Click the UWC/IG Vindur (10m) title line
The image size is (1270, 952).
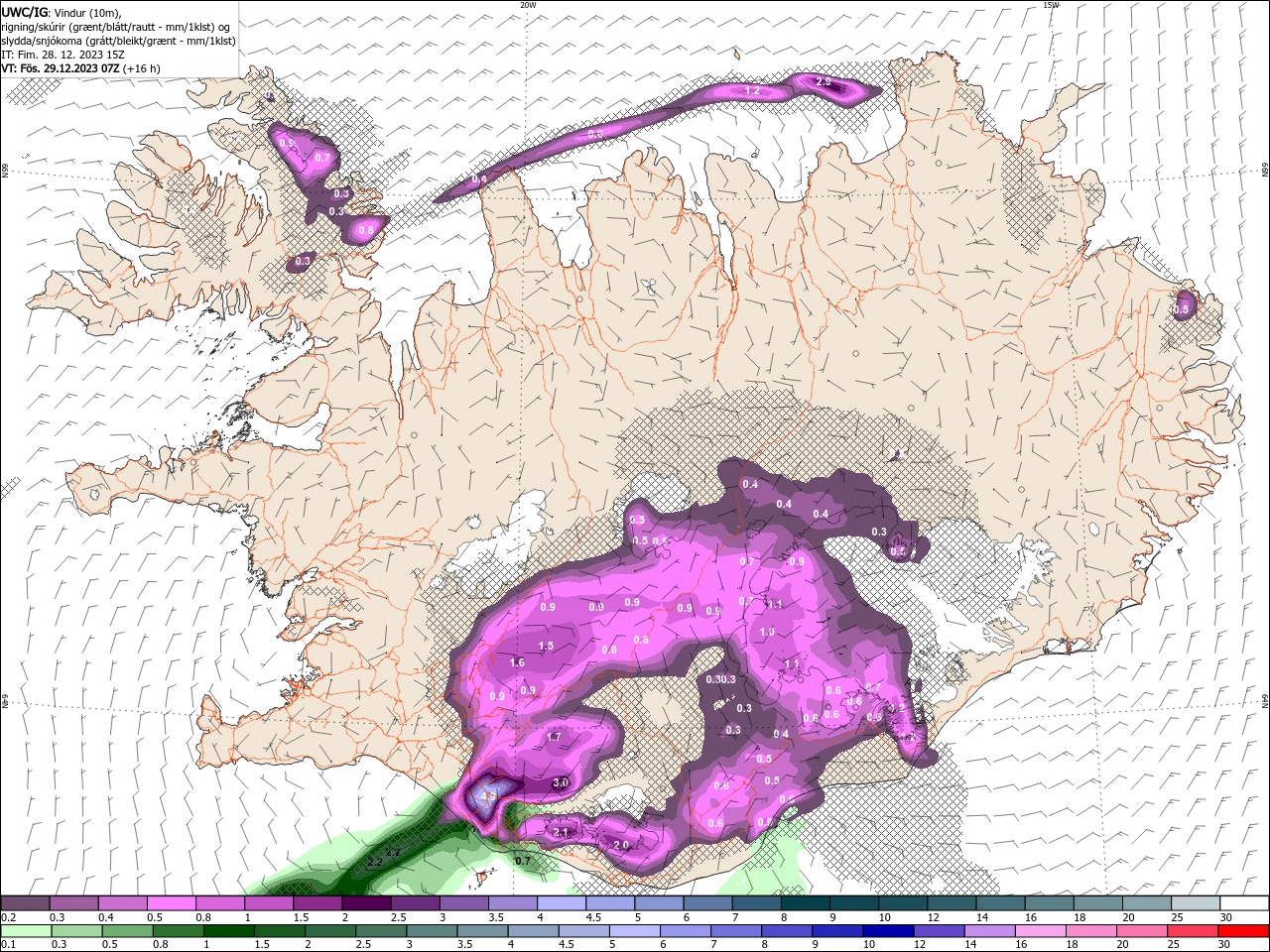tap(62, 11)
